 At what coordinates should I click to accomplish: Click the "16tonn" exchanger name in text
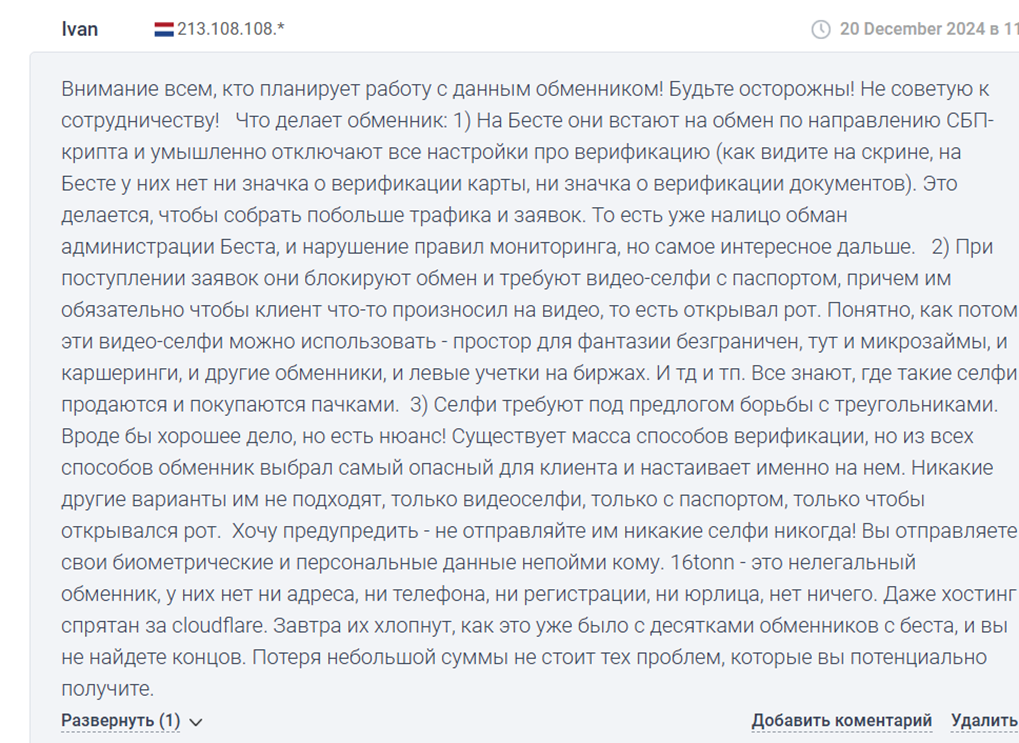tap(702, 562)
